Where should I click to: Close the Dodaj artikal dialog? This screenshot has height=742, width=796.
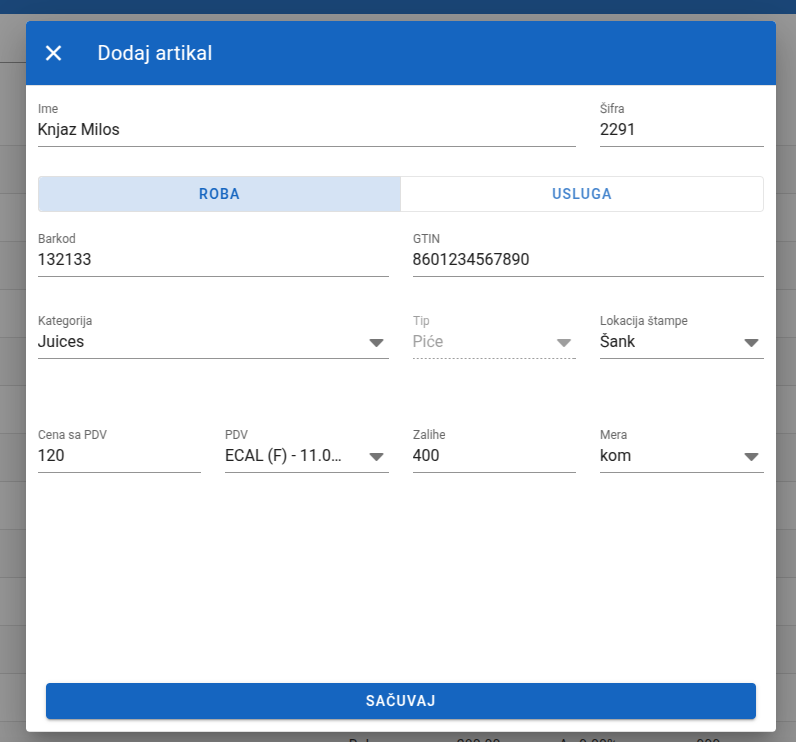[53, 53]
